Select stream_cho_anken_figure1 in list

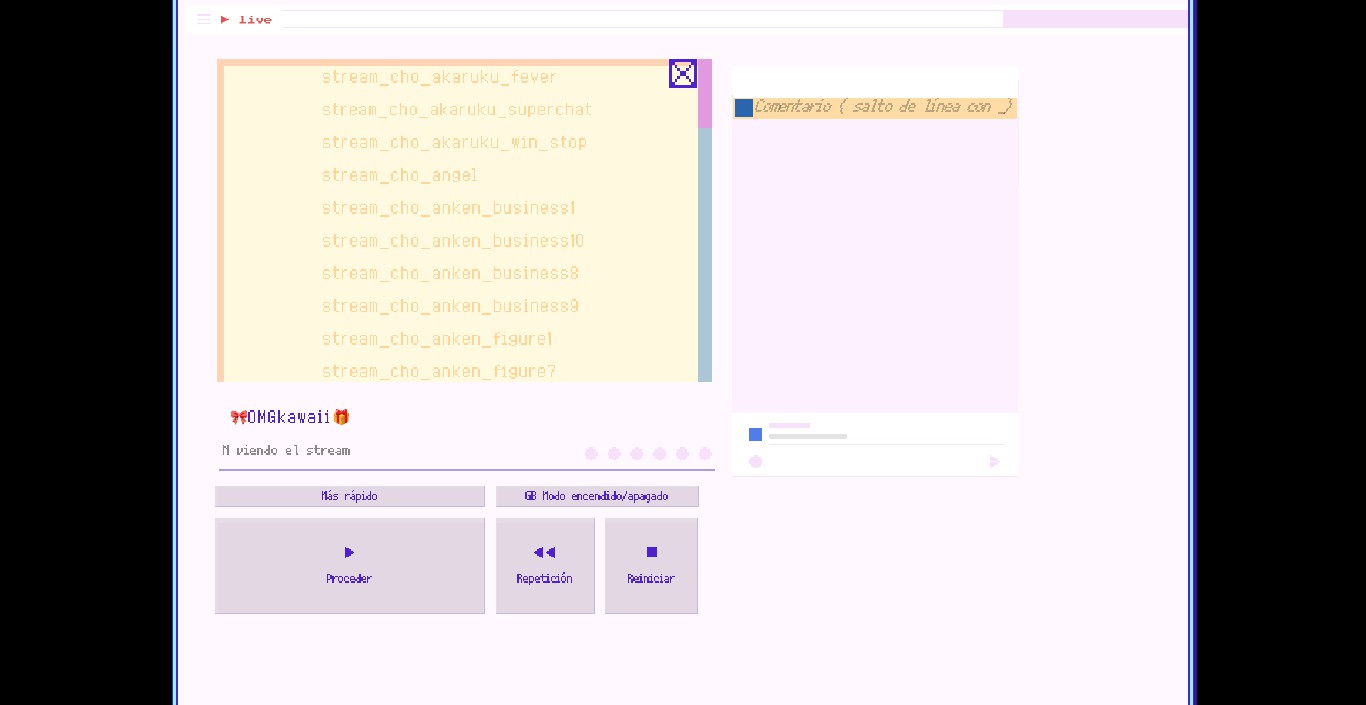[437, 339]
